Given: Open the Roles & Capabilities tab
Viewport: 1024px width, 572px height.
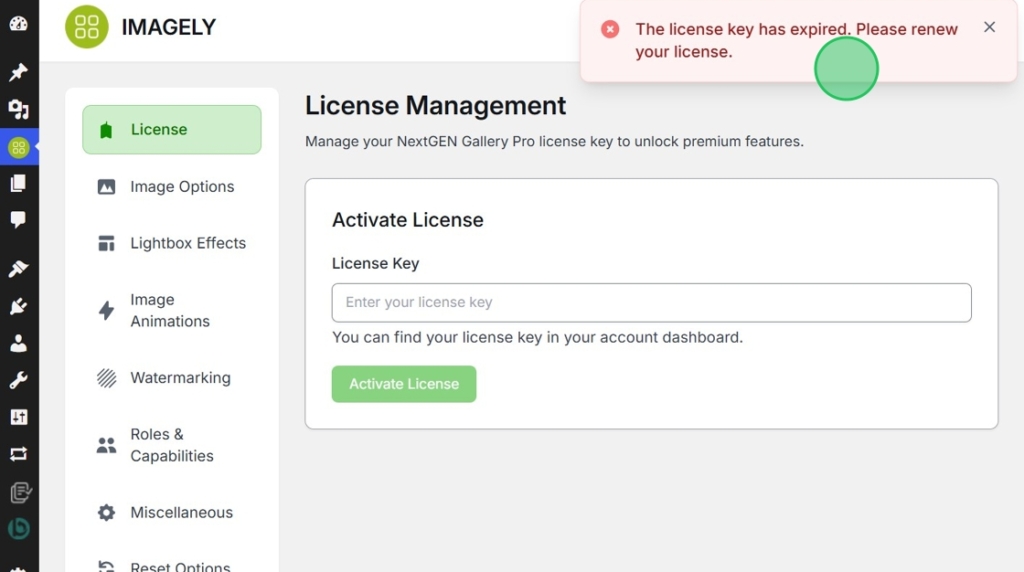Looking at the screenshot, I should 172,445.
